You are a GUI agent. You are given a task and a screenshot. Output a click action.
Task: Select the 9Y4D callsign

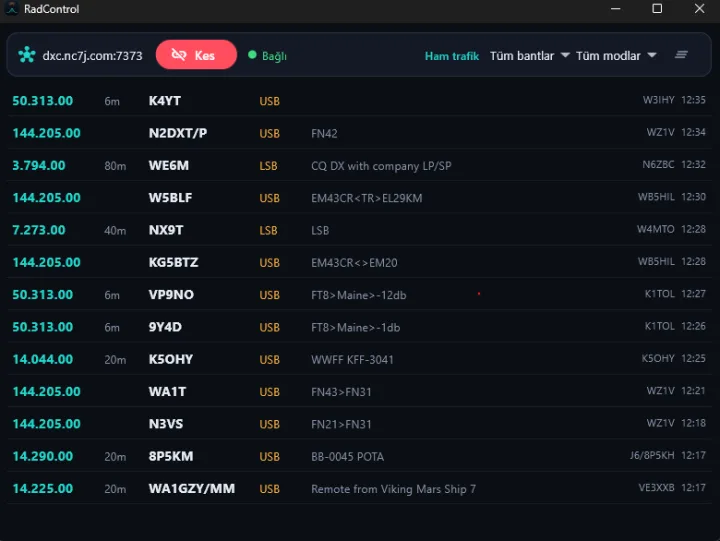point(165,327)
